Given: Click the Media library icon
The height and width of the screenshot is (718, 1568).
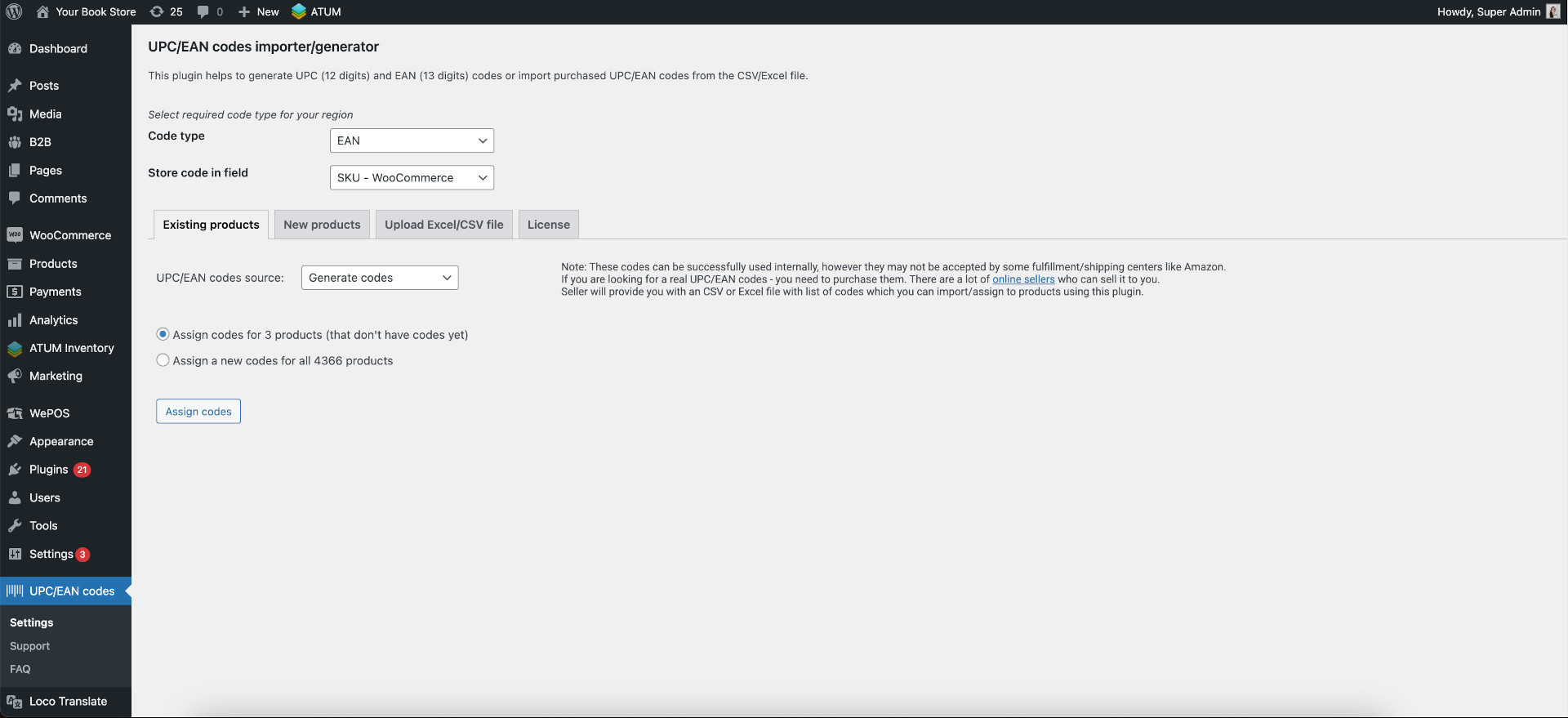Looking at the screenshot, I should tap(15, 114).
